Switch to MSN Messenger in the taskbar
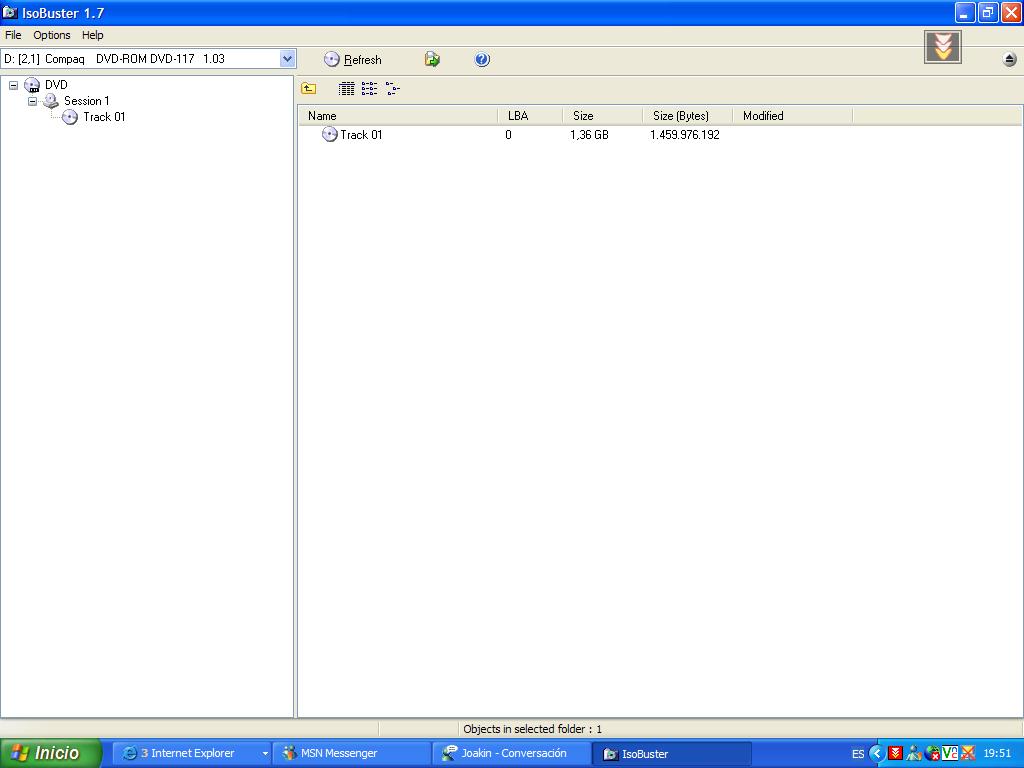Viewport: 1024px width, 768px height. click(x=351, y=754)
